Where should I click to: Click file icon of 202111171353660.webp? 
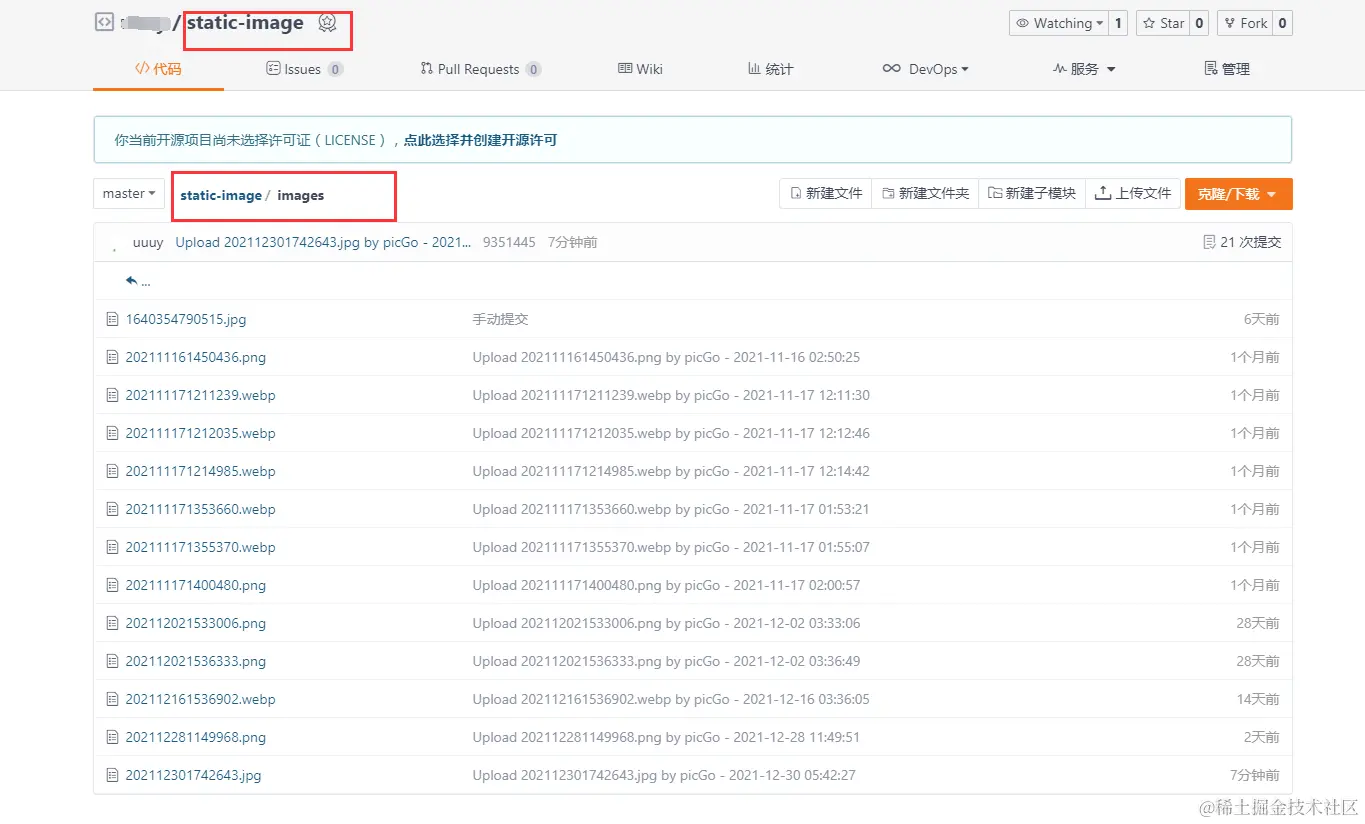[113, 509]
